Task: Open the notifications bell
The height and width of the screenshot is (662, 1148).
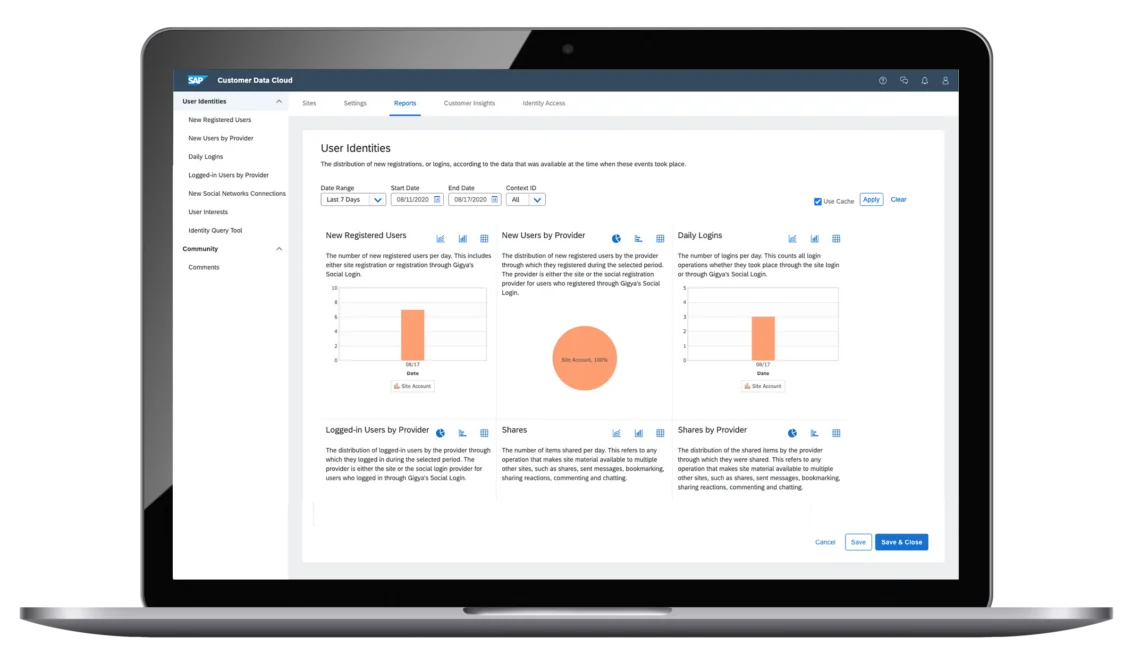Action: 925,81
